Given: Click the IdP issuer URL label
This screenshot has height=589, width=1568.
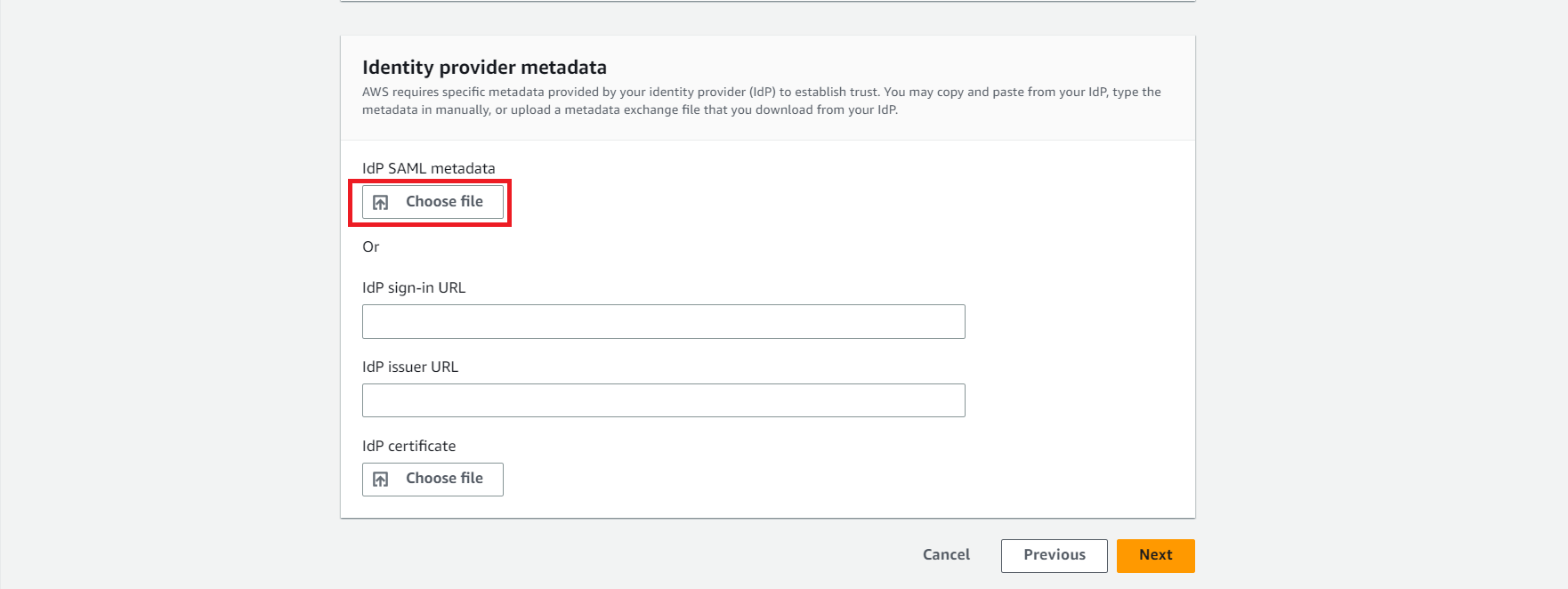Looking at the screenshot, I should click(x=410, y=367).
